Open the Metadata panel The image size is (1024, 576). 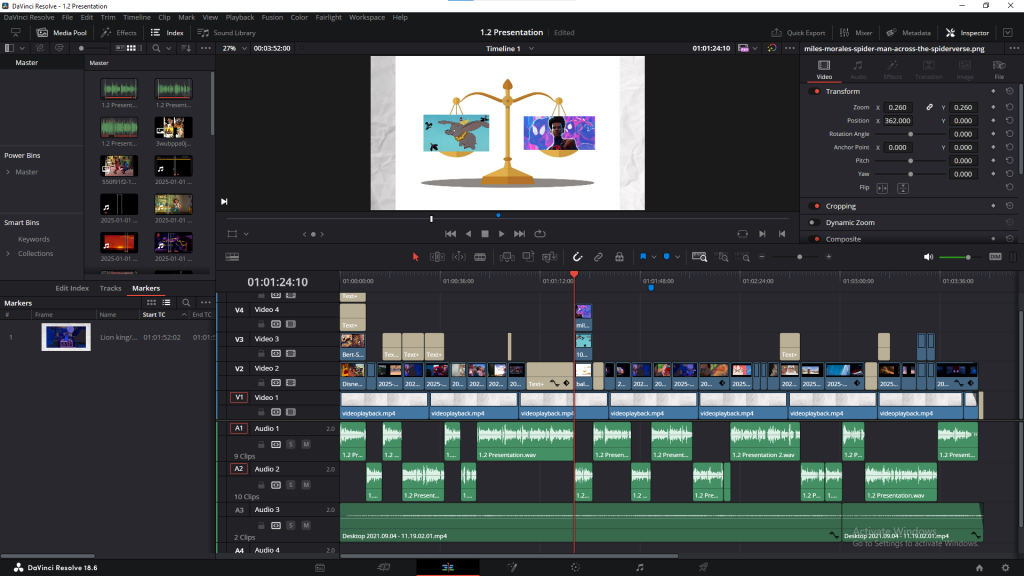coord(908,33)
